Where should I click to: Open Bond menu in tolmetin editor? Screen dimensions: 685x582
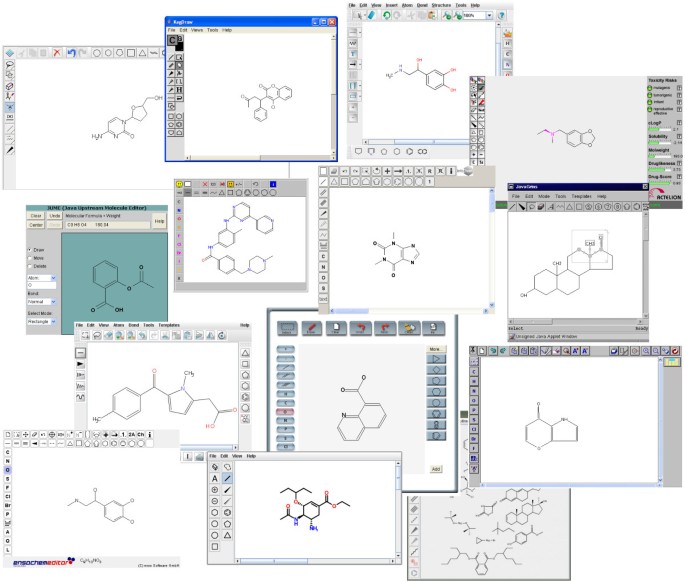(x=134, y=325)
